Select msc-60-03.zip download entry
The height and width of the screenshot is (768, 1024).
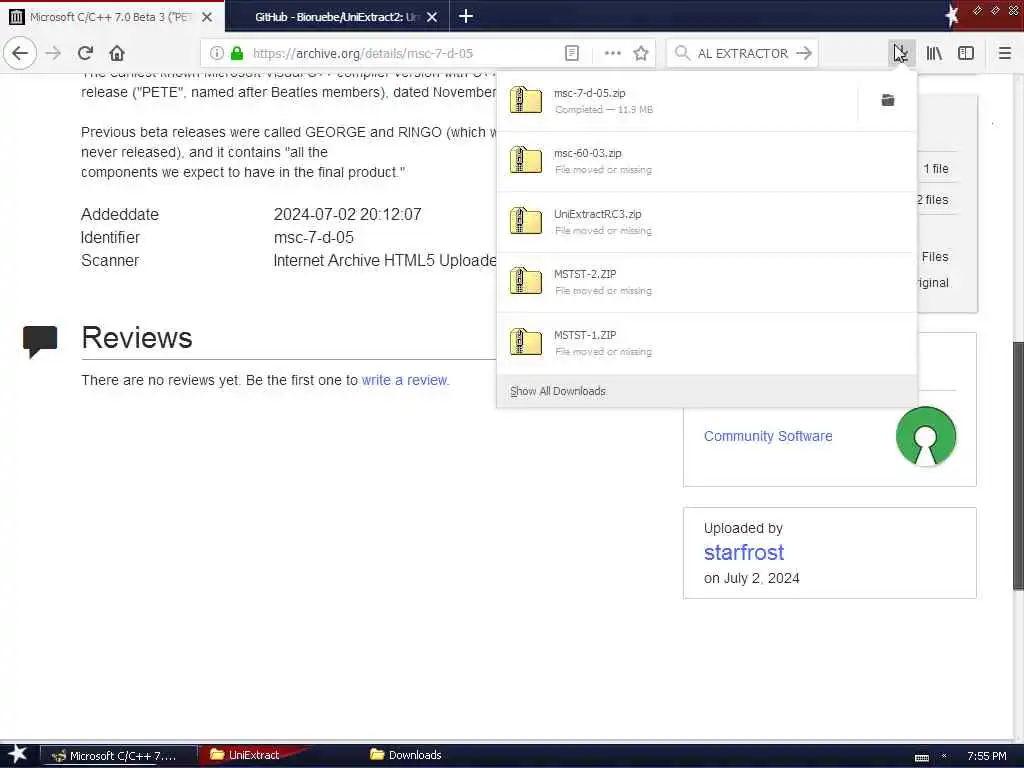point(707,161)
